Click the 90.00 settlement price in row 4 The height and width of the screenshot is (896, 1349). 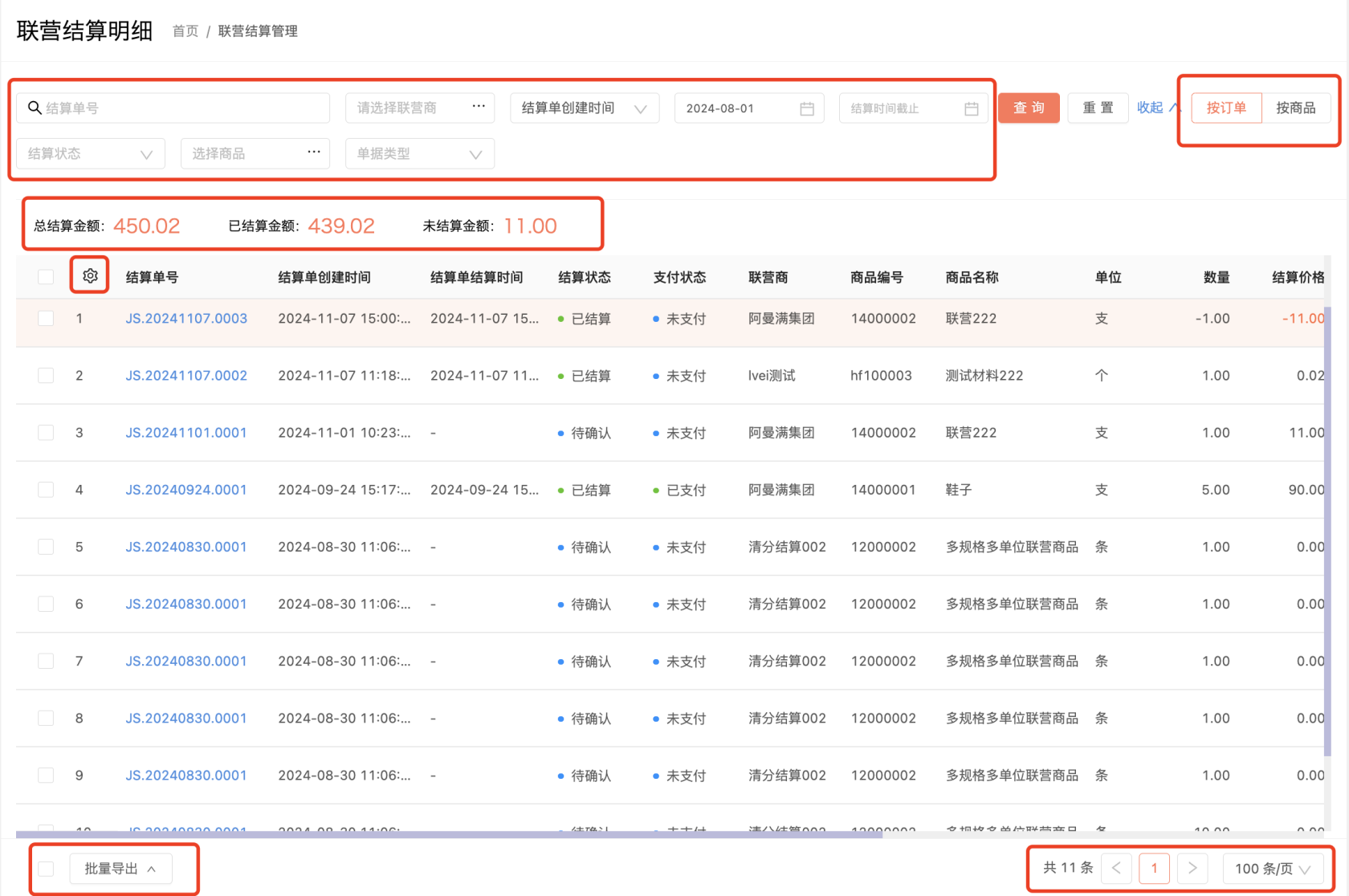(1306, 489)
